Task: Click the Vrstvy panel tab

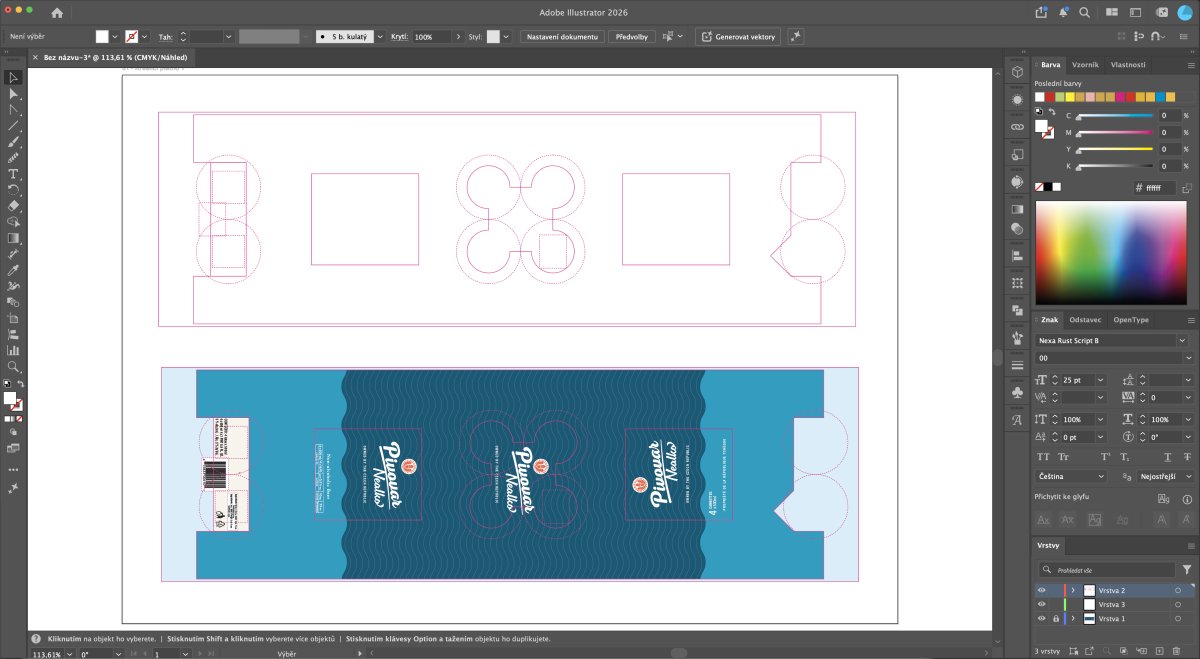Action: point(1048,545)
